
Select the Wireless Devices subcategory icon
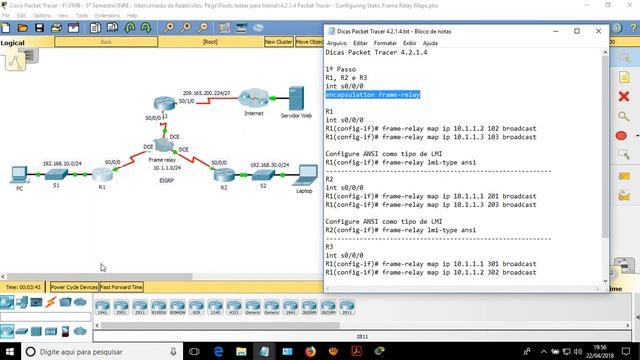51,331
